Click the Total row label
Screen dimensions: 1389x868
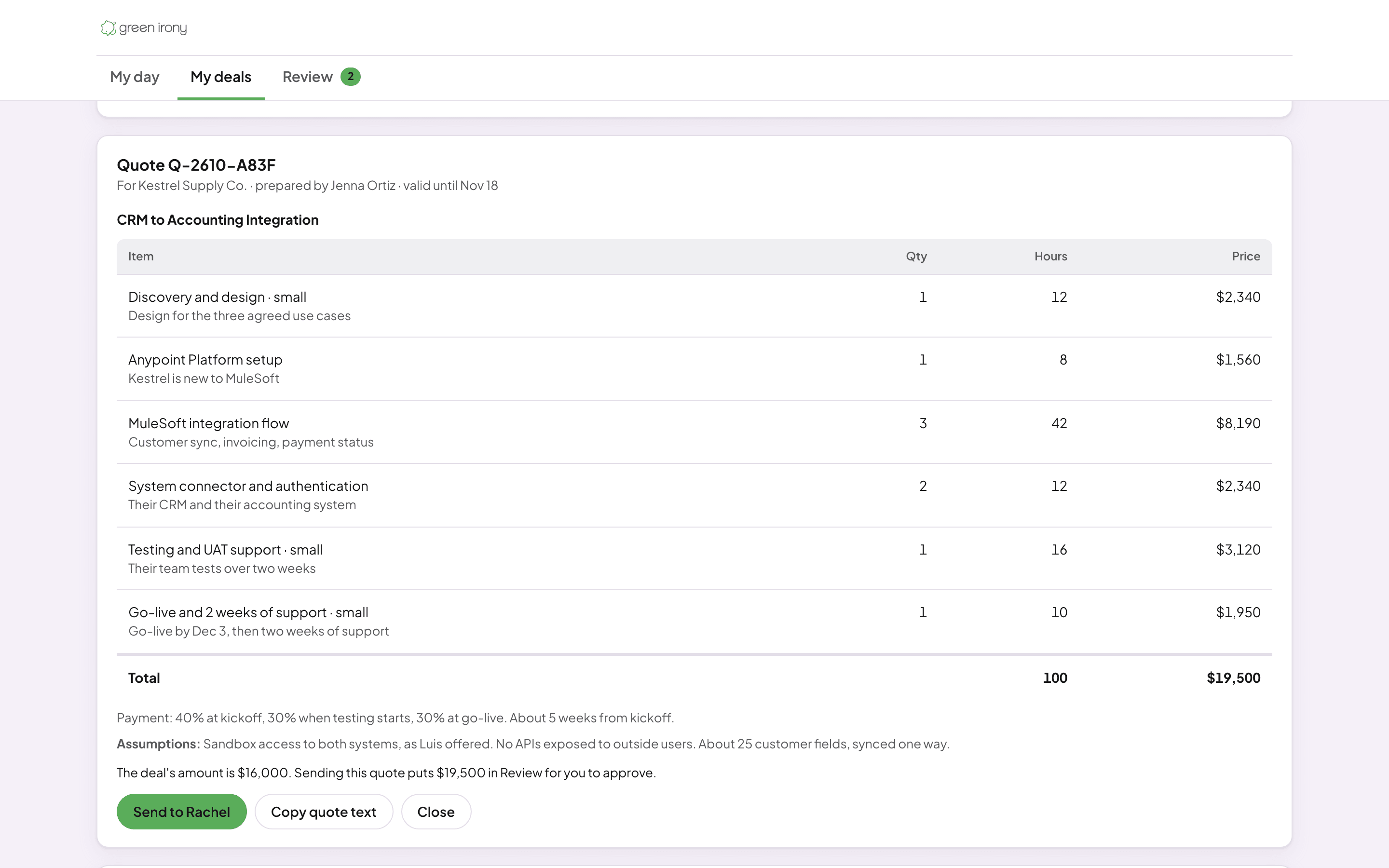[144, 678]
